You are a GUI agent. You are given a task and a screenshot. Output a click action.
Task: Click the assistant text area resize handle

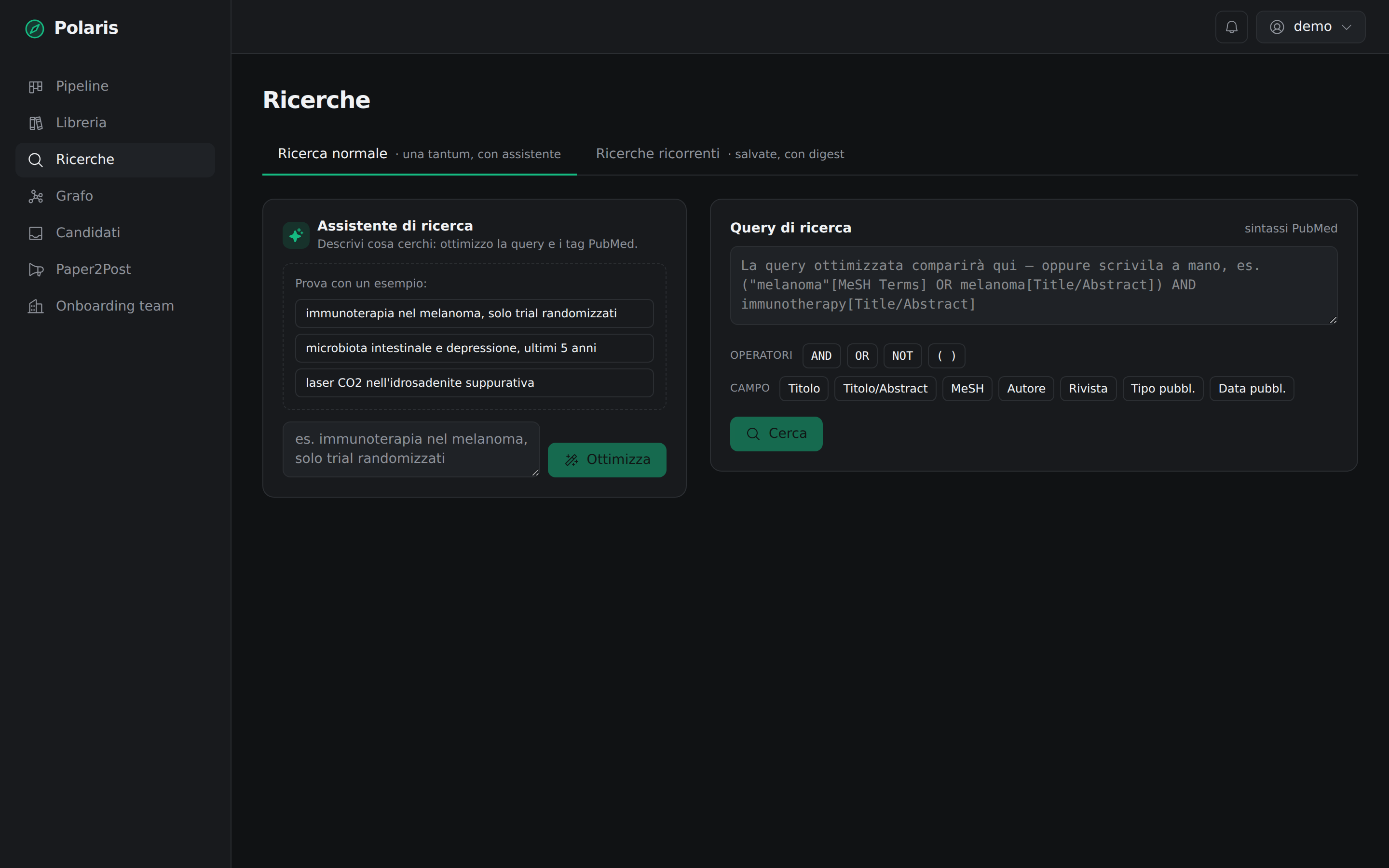pos(535,472)
